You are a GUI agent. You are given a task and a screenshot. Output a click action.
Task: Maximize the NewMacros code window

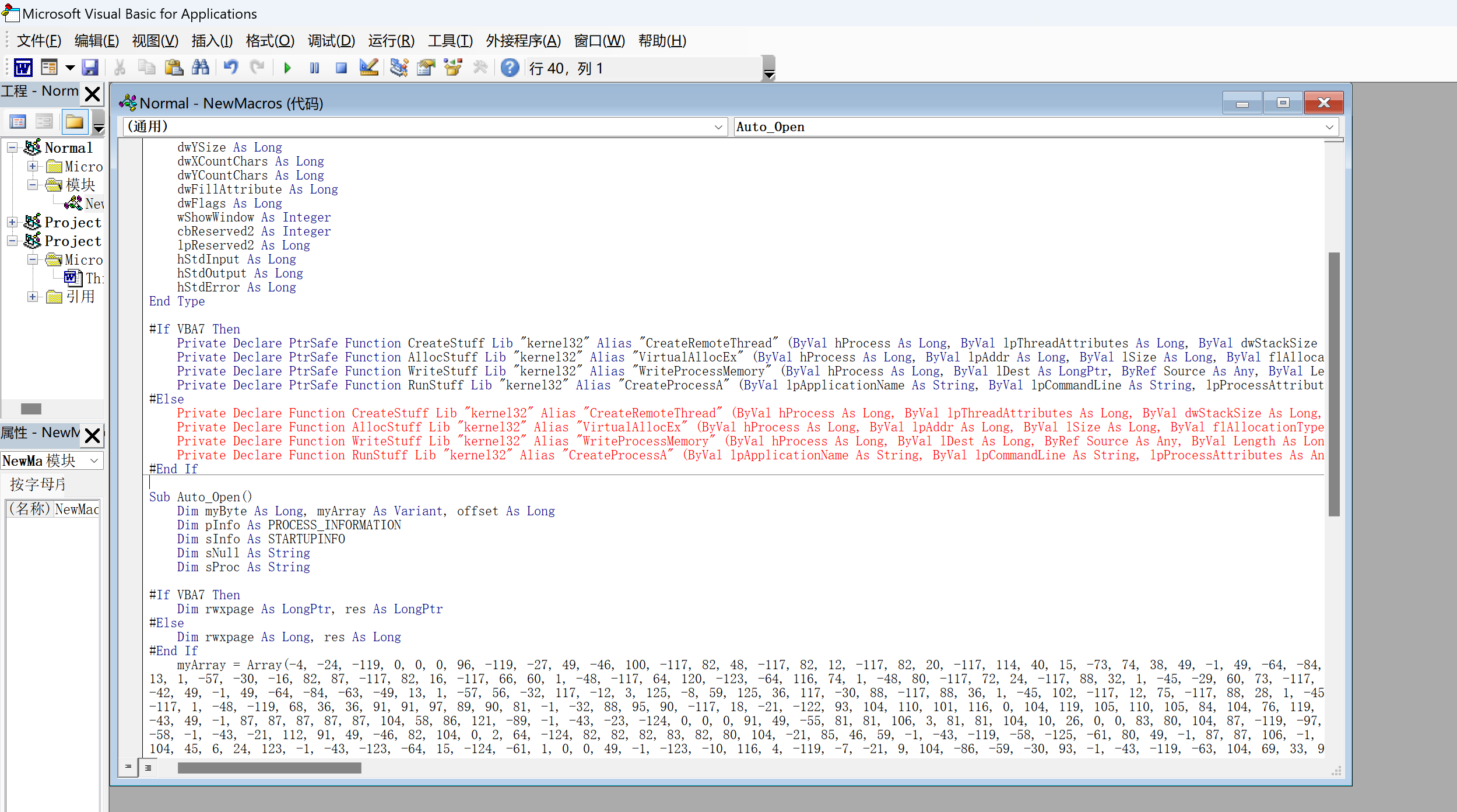(x=1283, y=103)
